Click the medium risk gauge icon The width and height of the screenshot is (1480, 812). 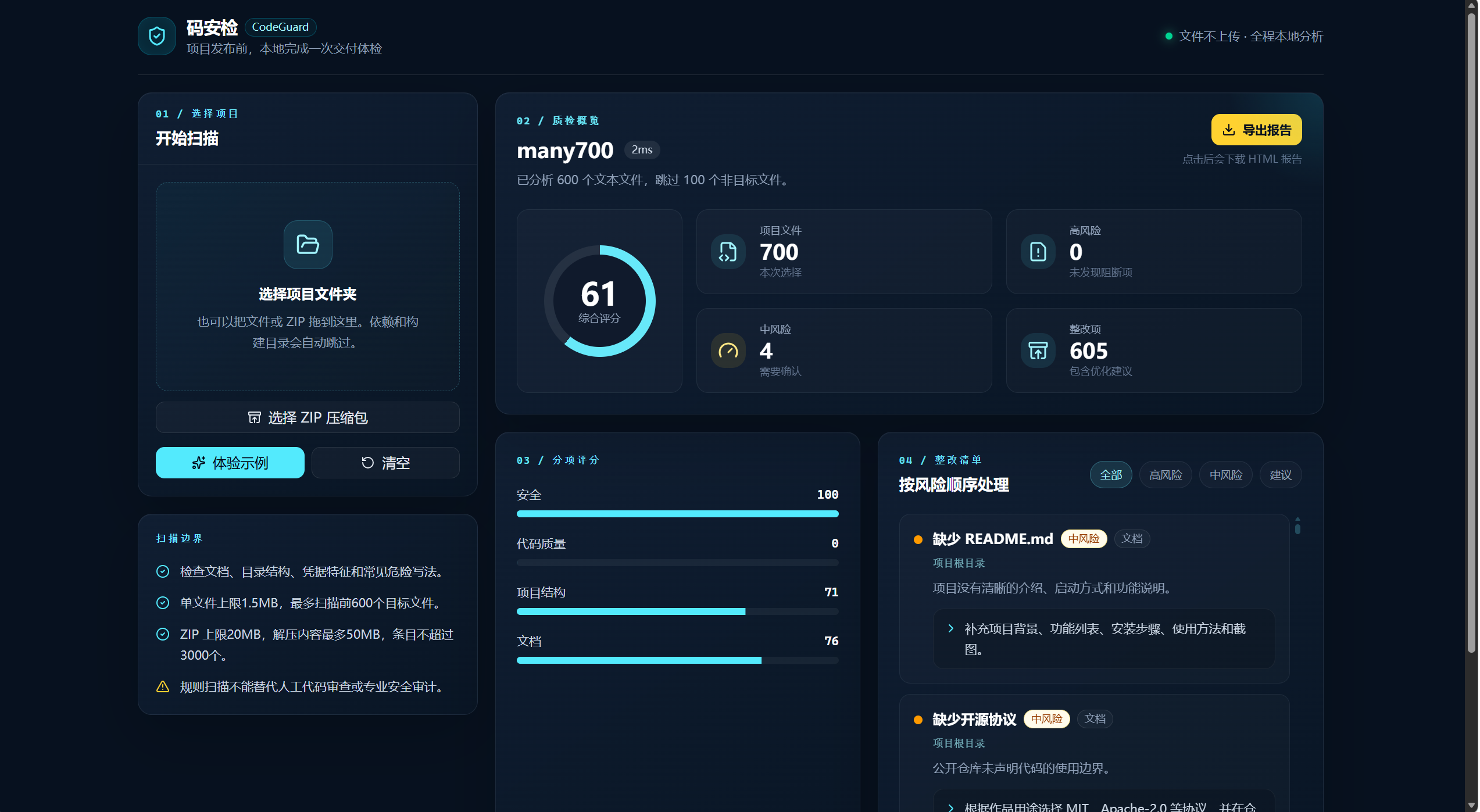point(728,350)
